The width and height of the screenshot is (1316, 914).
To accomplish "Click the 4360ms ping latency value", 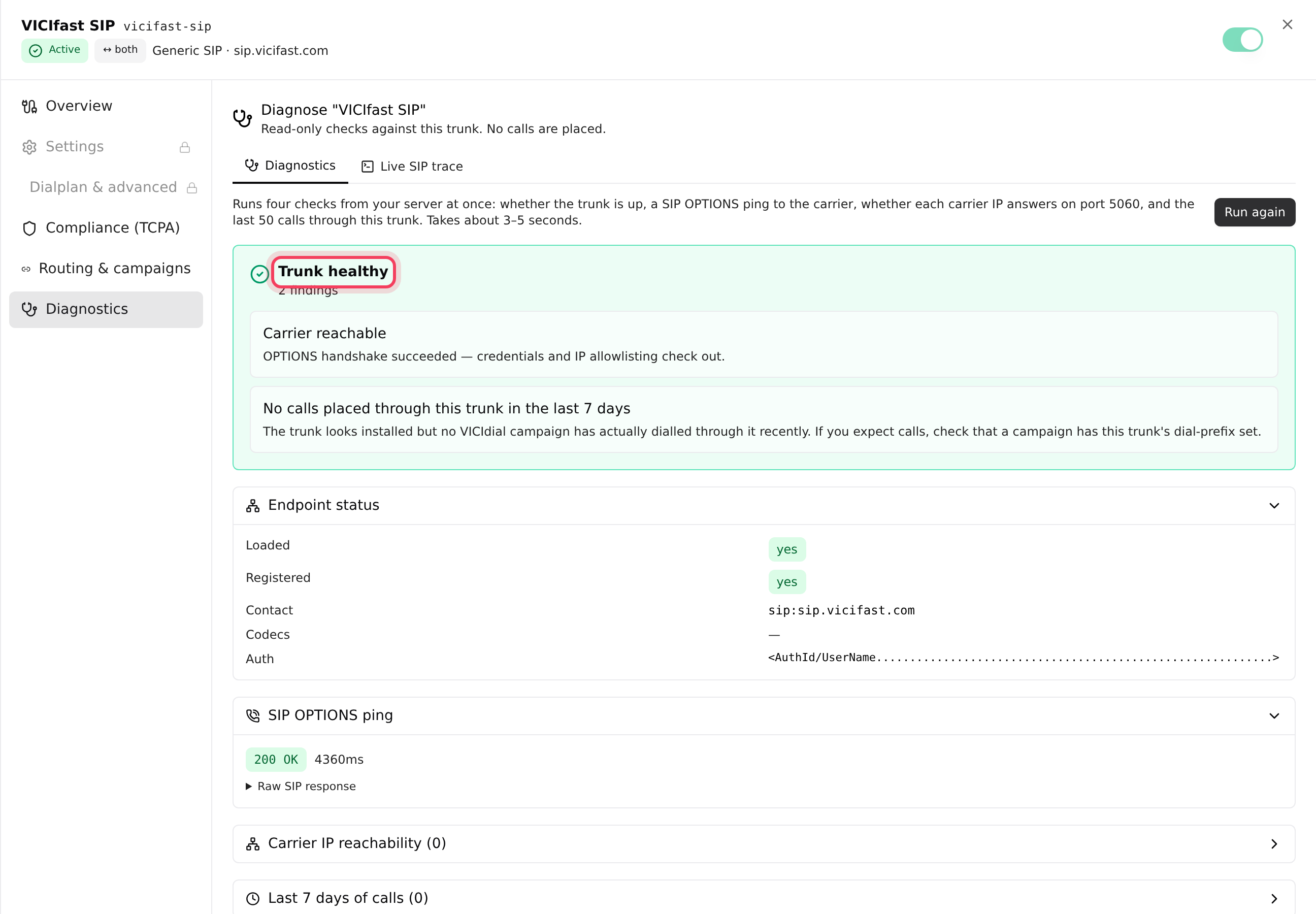I will (339, 759).
